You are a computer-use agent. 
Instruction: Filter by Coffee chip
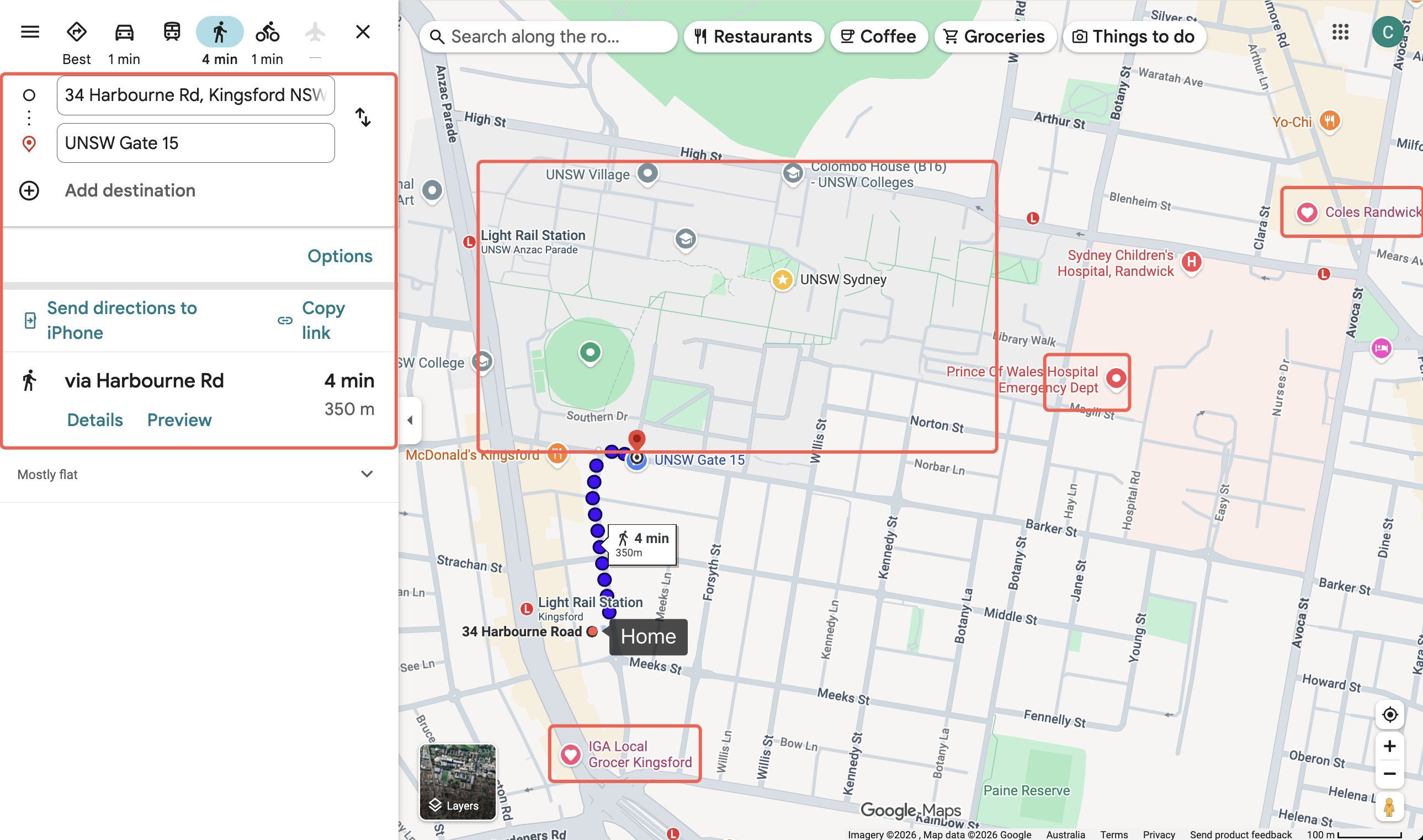879,37
